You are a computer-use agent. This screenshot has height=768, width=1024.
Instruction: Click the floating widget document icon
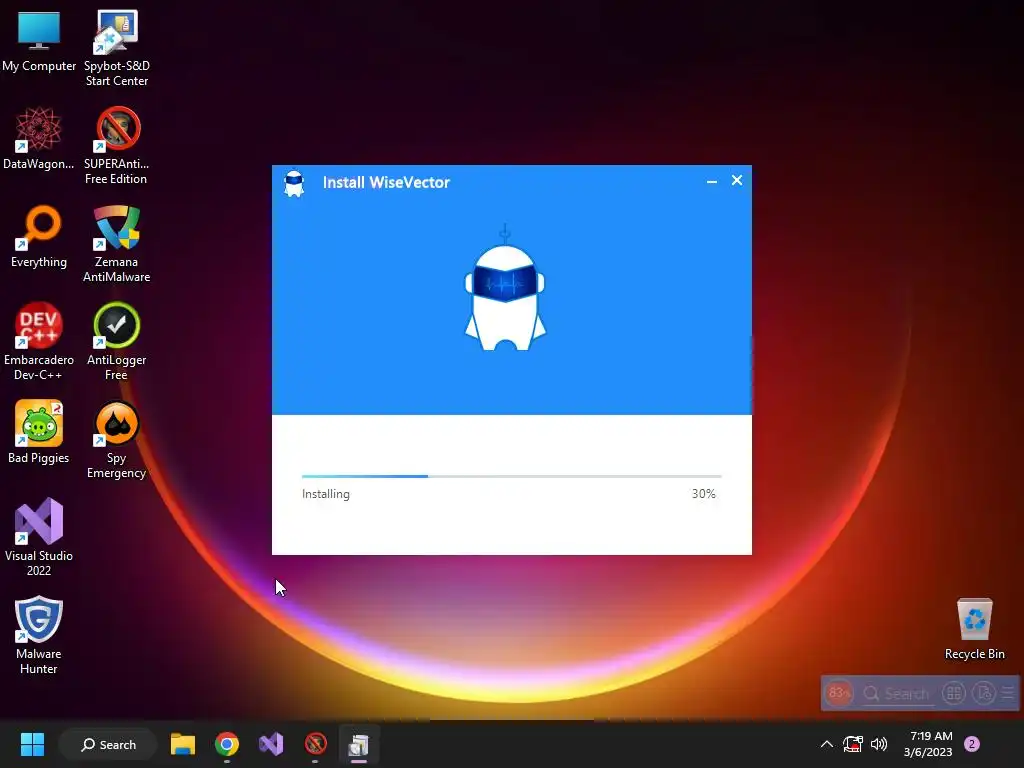[x=984, y=694]
